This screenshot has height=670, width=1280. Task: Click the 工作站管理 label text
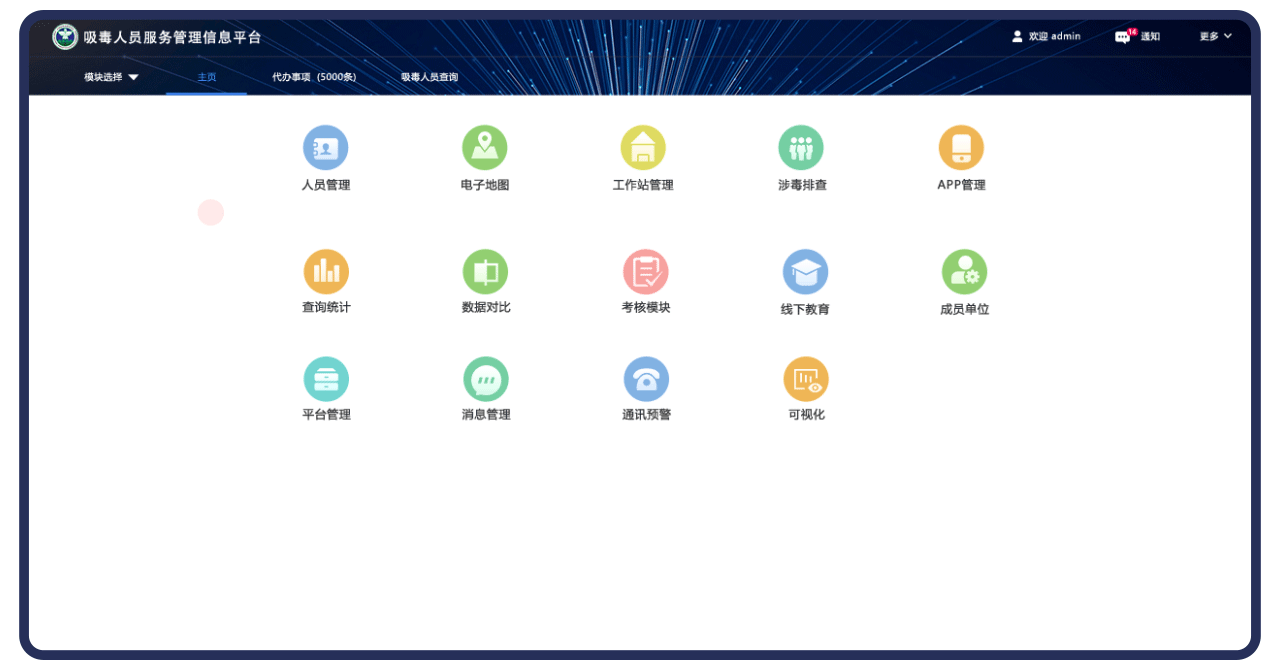click(643, 185)
